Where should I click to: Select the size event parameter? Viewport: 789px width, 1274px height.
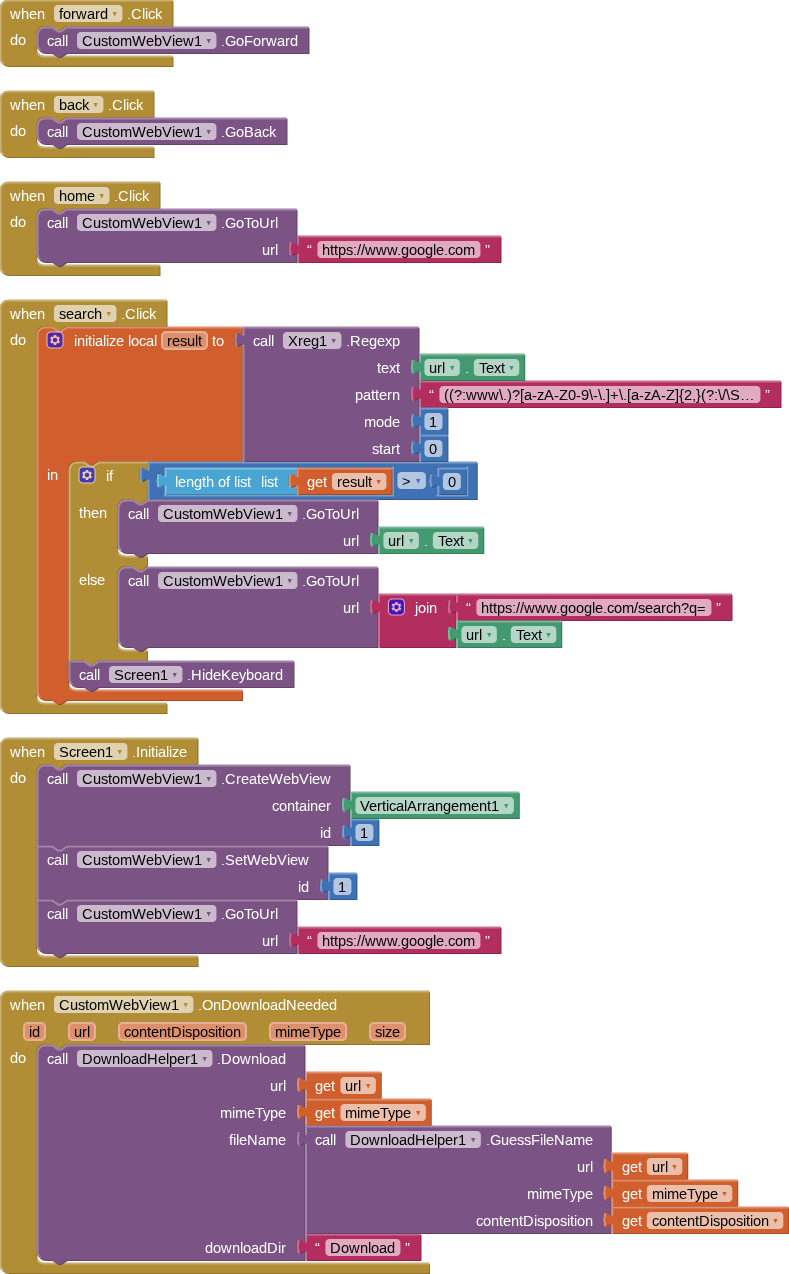(x=387, y=1032)
